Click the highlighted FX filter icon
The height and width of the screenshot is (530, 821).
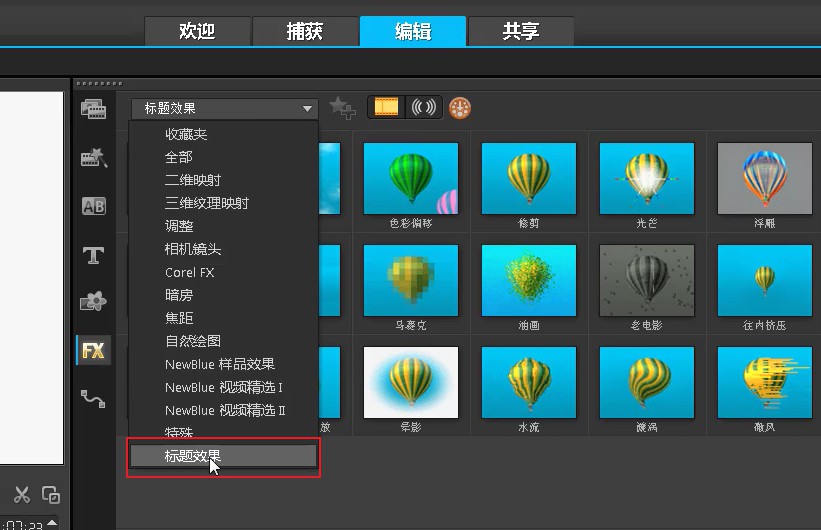pos(93,350)
